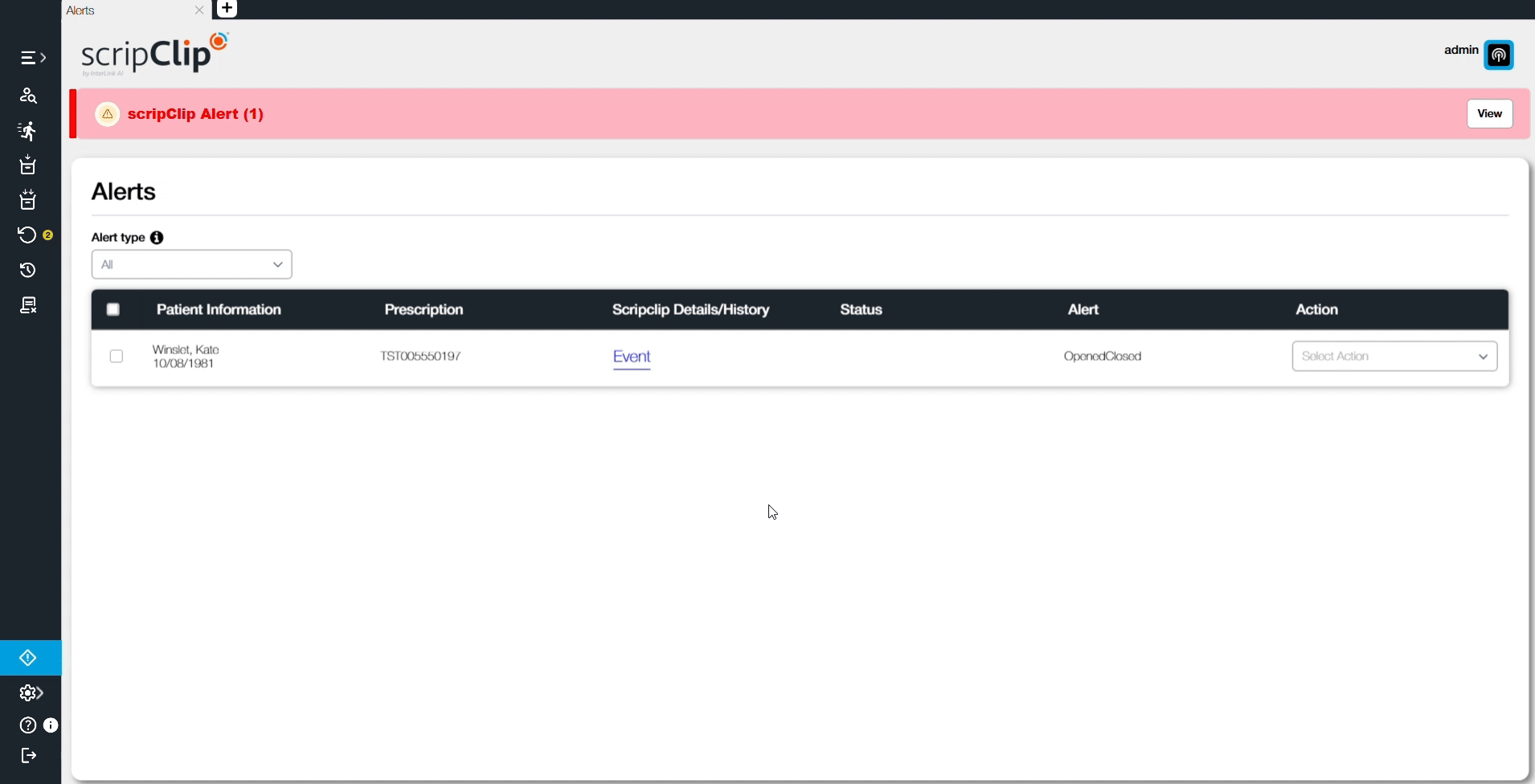Click the cancelled receipt sidebar icon

(x=28, y=305)
